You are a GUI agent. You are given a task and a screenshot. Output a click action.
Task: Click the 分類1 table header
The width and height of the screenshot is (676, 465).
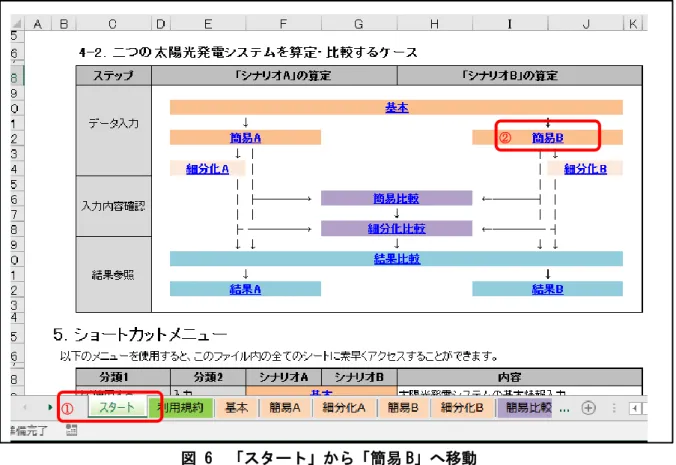pyautogui.click(x=123, y=377)
